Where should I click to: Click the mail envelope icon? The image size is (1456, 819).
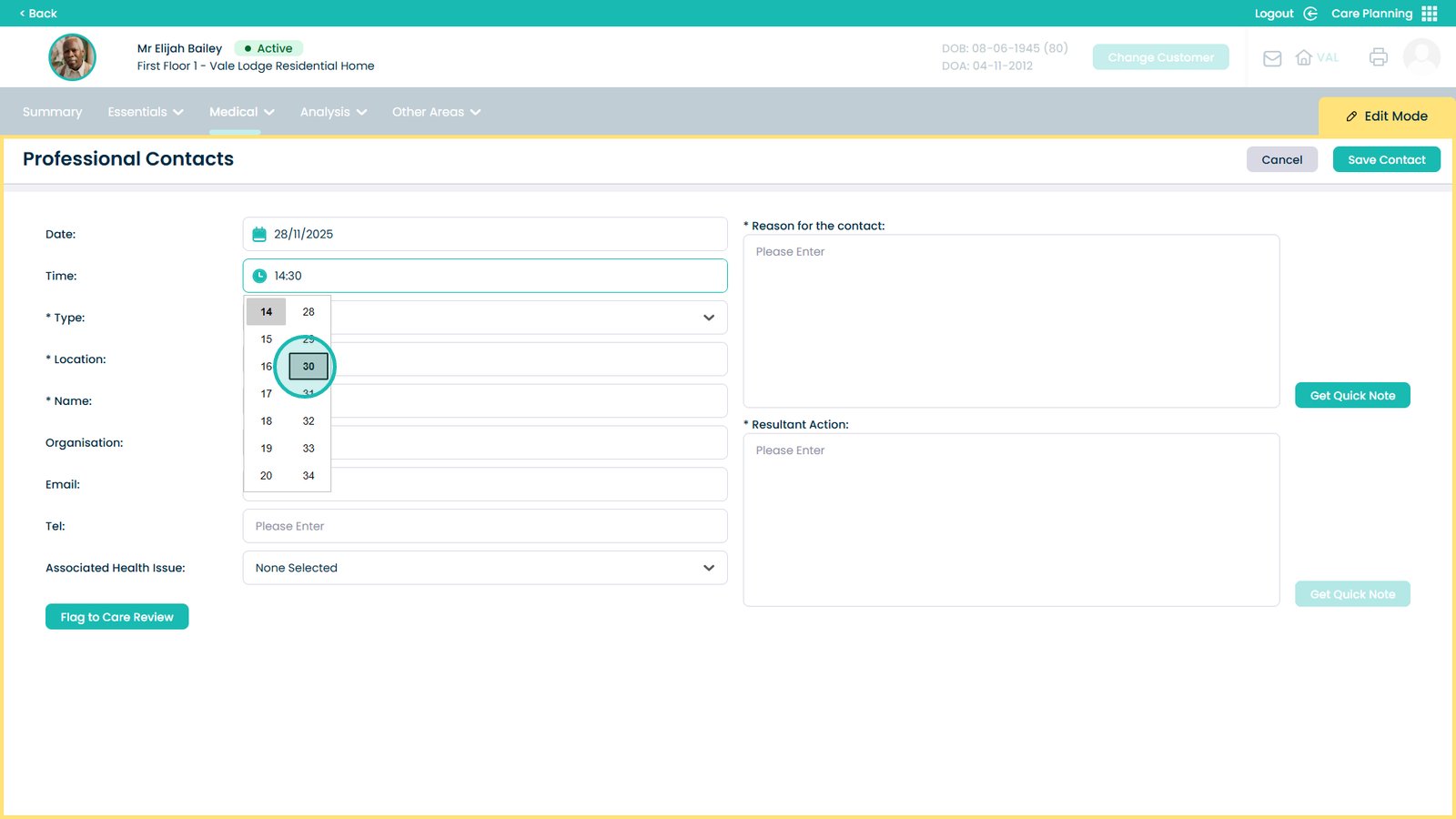pyautogui.click(x=1272, y=58)
